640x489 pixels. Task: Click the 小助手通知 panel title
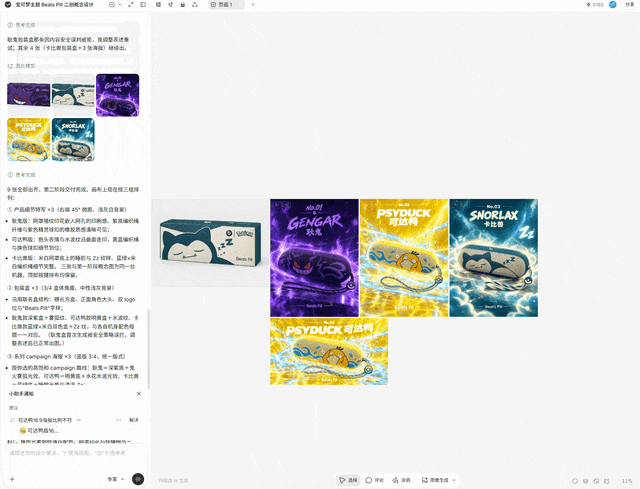pos(21,393)
